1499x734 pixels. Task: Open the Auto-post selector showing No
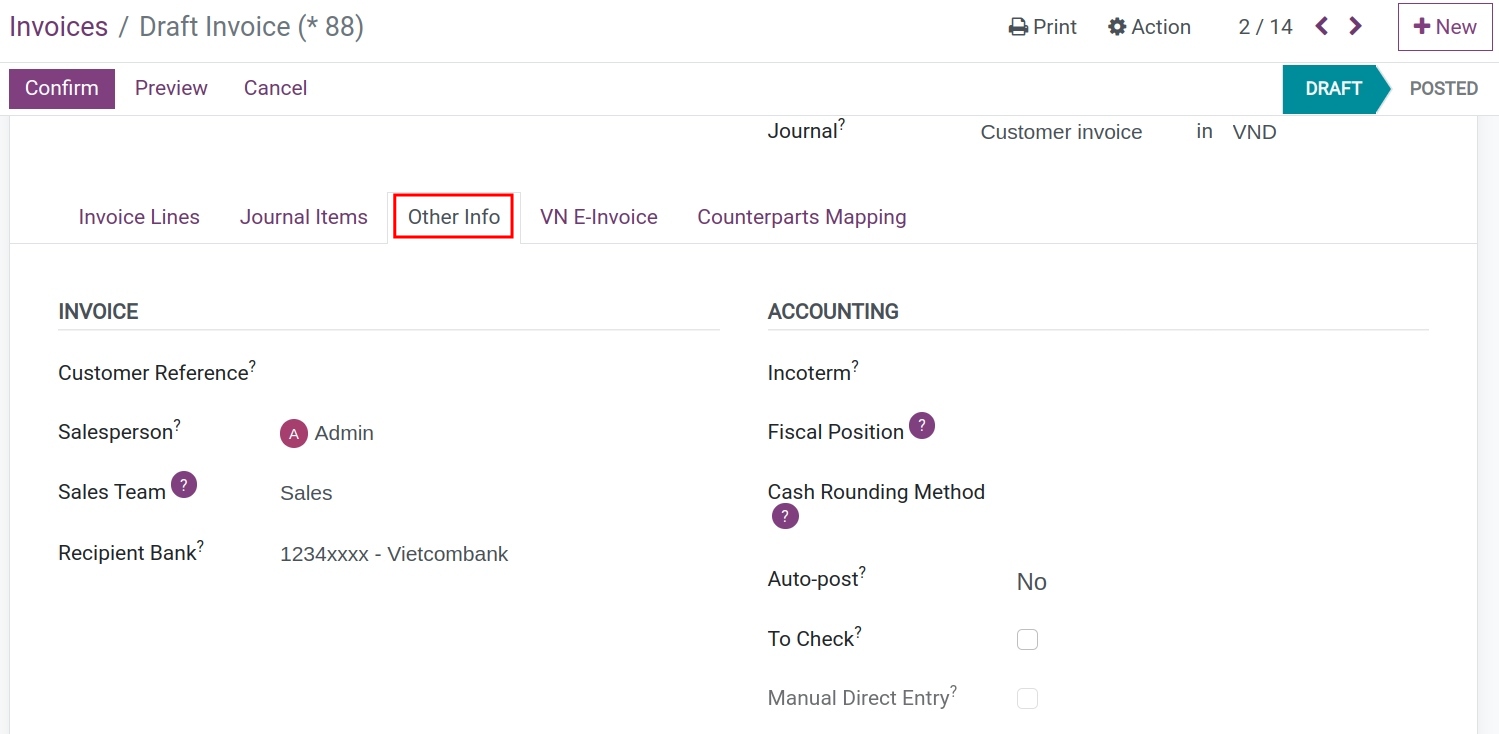click(x=1031, y=581)
